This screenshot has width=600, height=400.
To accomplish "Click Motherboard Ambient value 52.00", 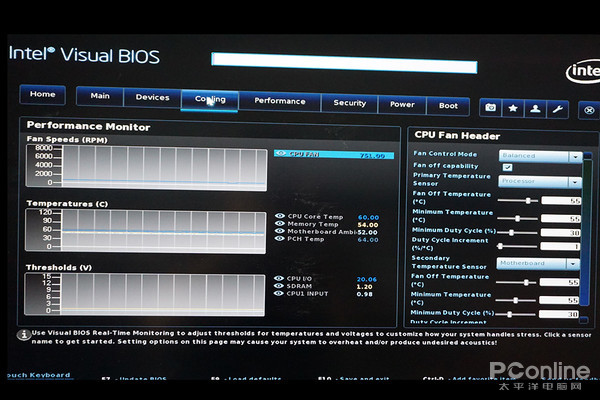I will tap(367, 232).
